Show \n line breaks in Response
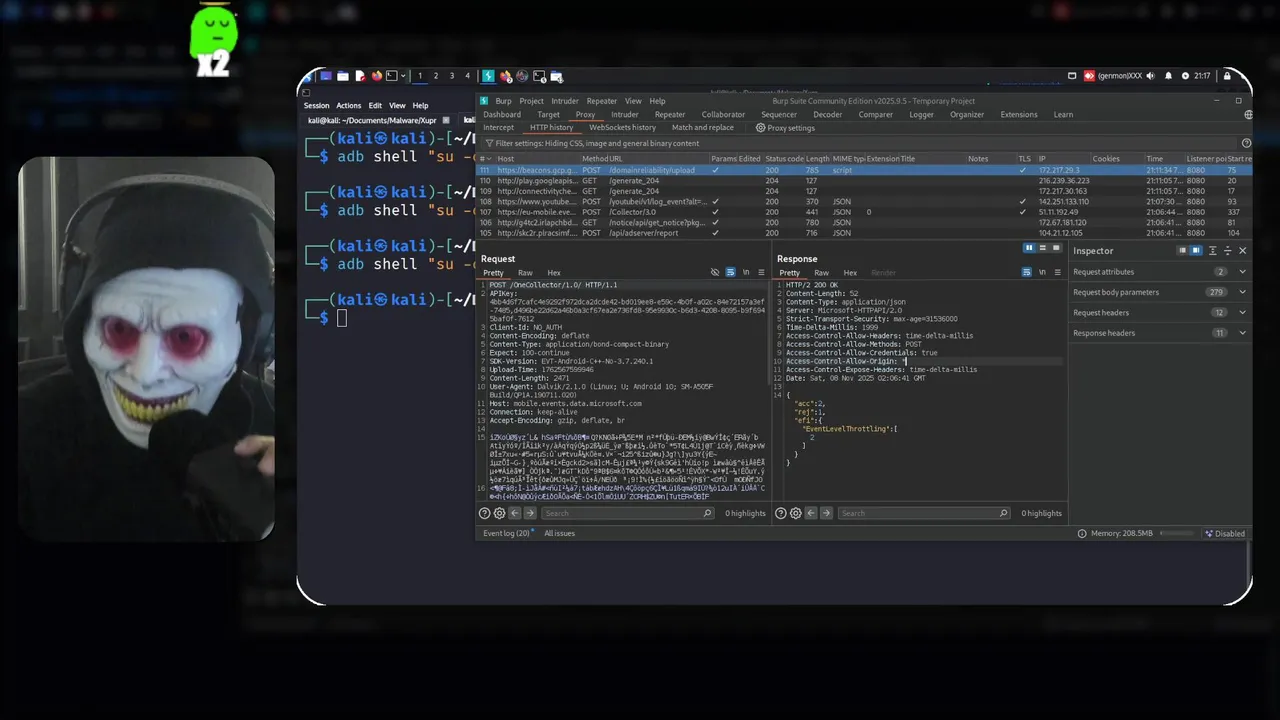This screenshot has width=1280, height=720. 1042,272
